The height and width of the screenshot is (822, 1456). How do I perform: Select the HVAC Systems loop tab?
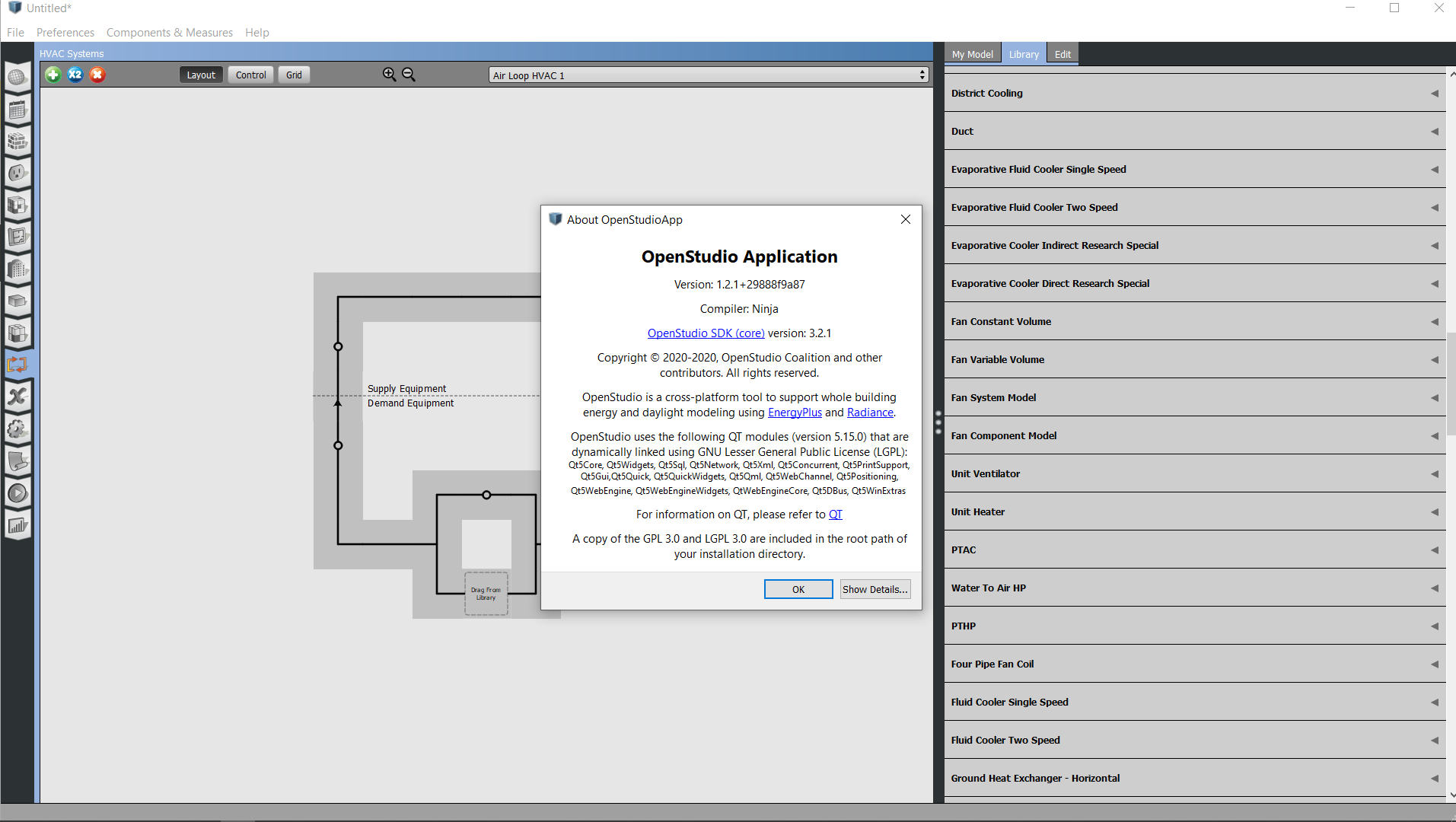[18, 365]
